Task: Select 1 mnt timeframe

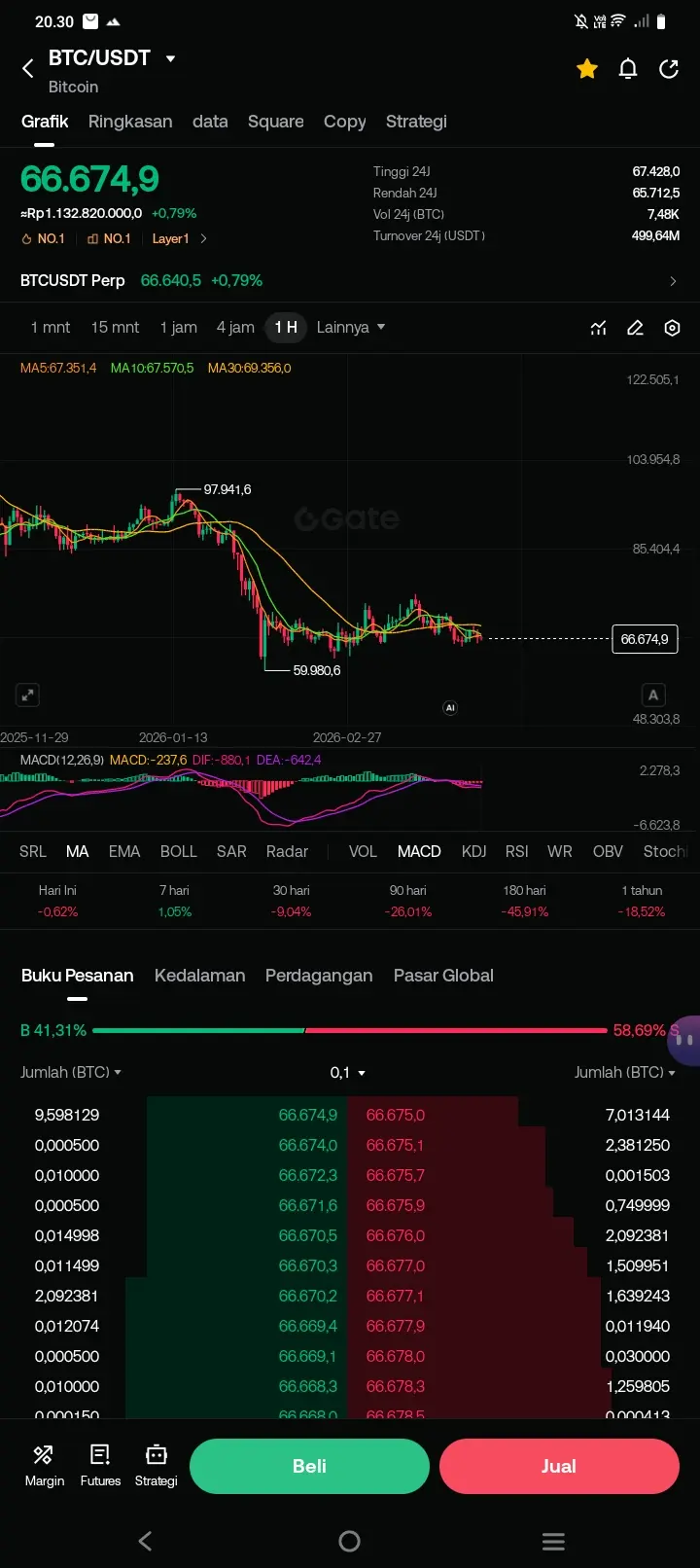Action: coord(51,327)
